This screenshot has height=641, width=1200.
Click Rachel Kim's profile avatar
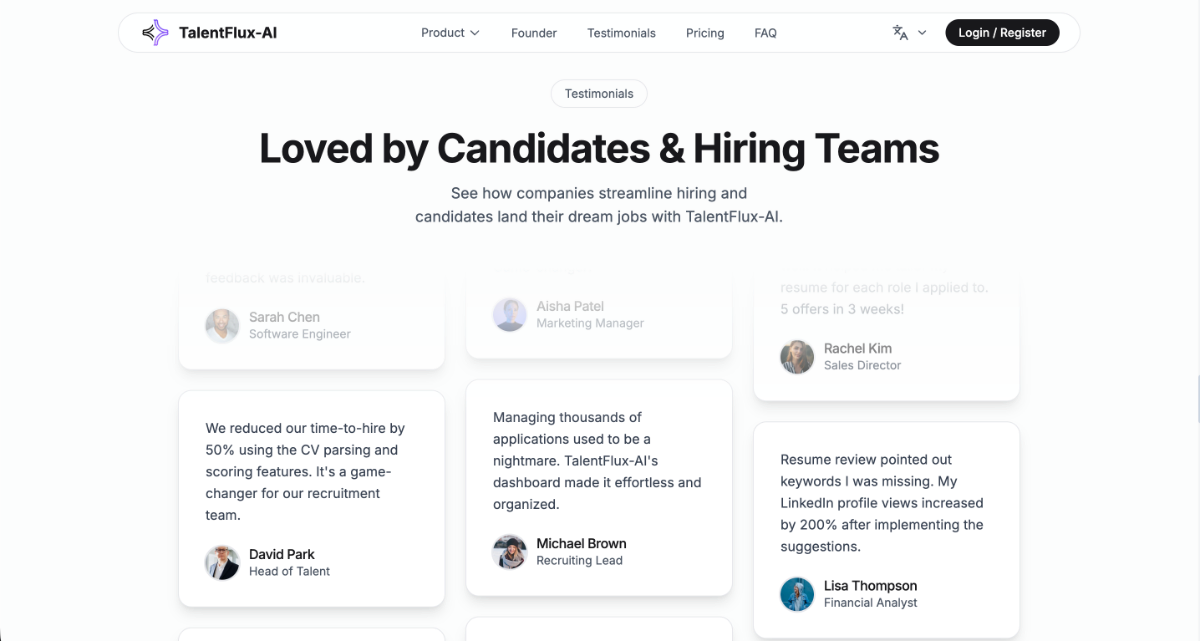[797, 357]
